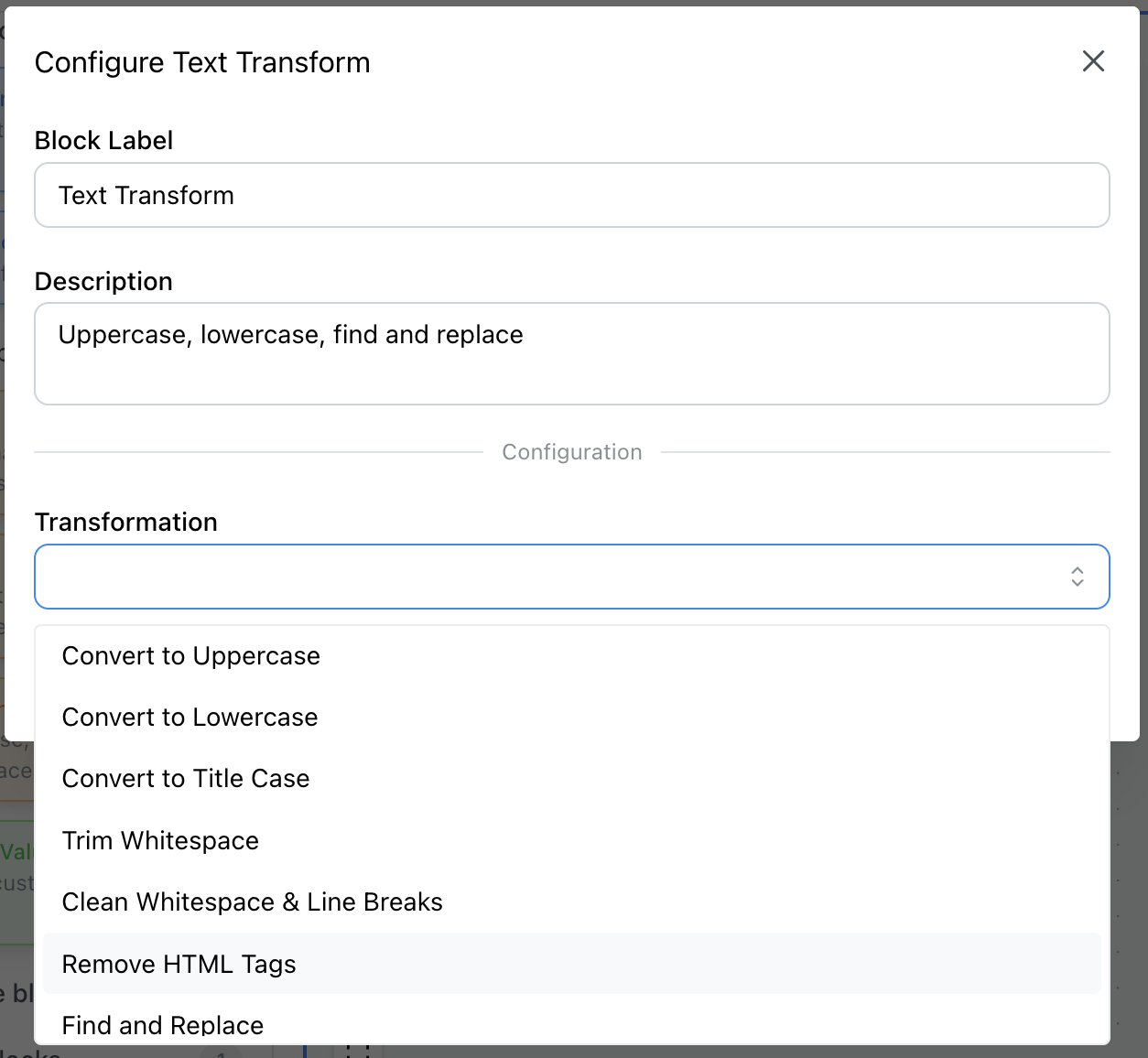1148x1058 pixels.
Task: Choose Clean Whitespace & Line Breaks
Action: [252, 902]
